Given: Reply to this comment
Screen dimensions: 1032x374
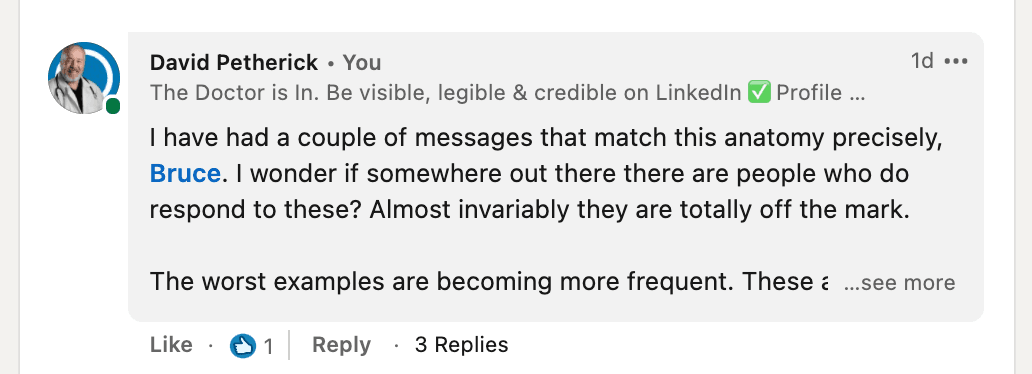Looking at the screenshot, I should [x=341, y=345].
